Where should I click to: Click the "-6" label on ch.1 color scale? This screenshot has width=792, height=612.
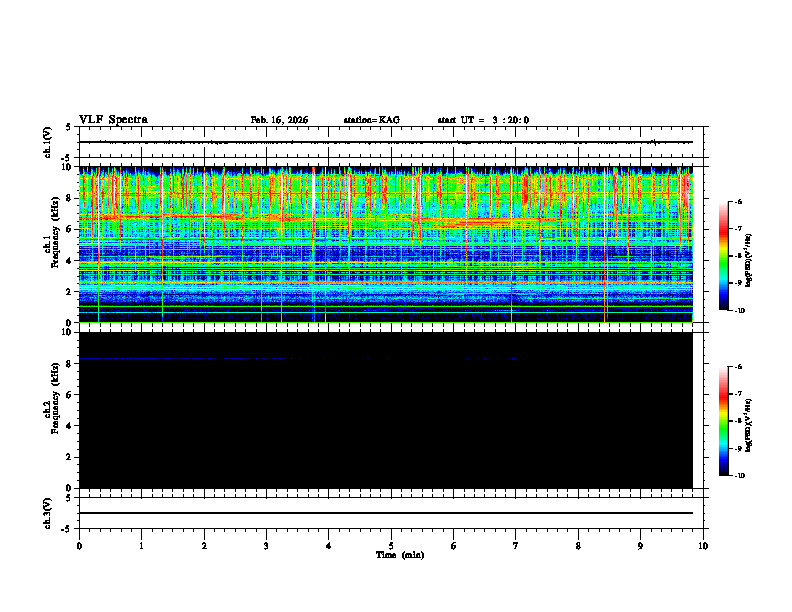point(738,202)
